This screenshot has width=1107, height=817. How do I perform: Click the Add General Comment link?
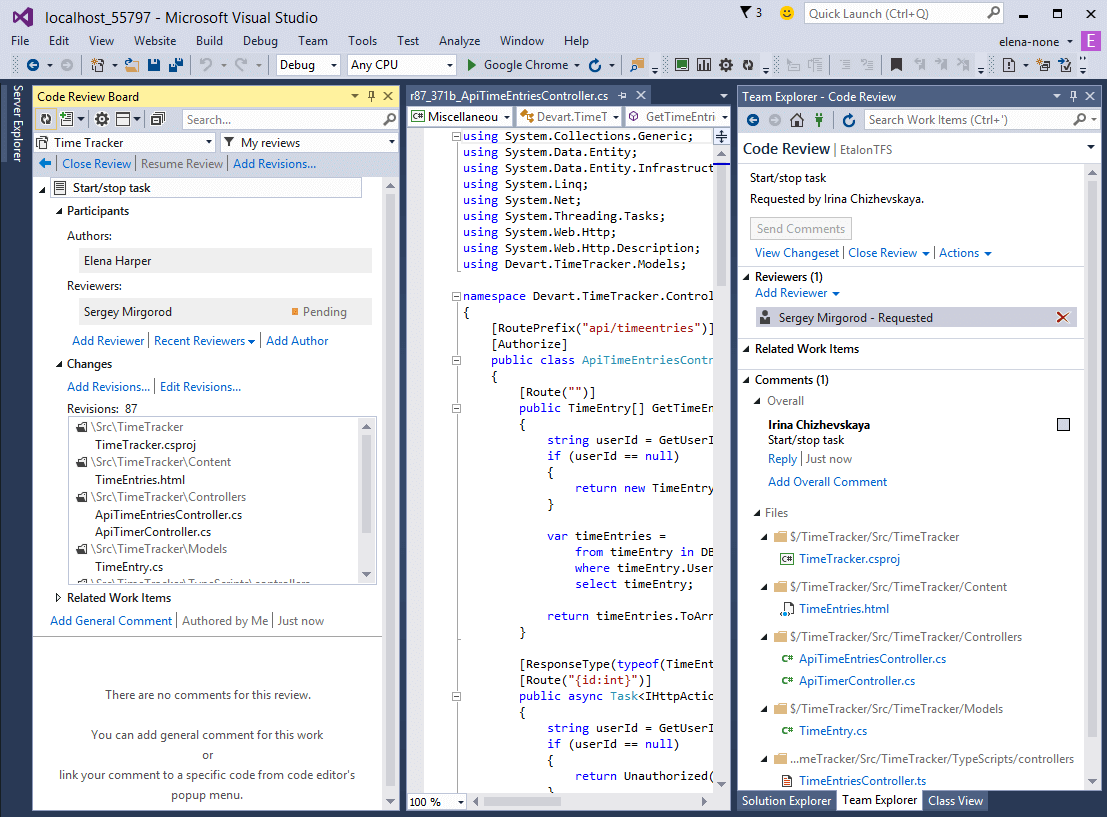click(x=111, y=621)
